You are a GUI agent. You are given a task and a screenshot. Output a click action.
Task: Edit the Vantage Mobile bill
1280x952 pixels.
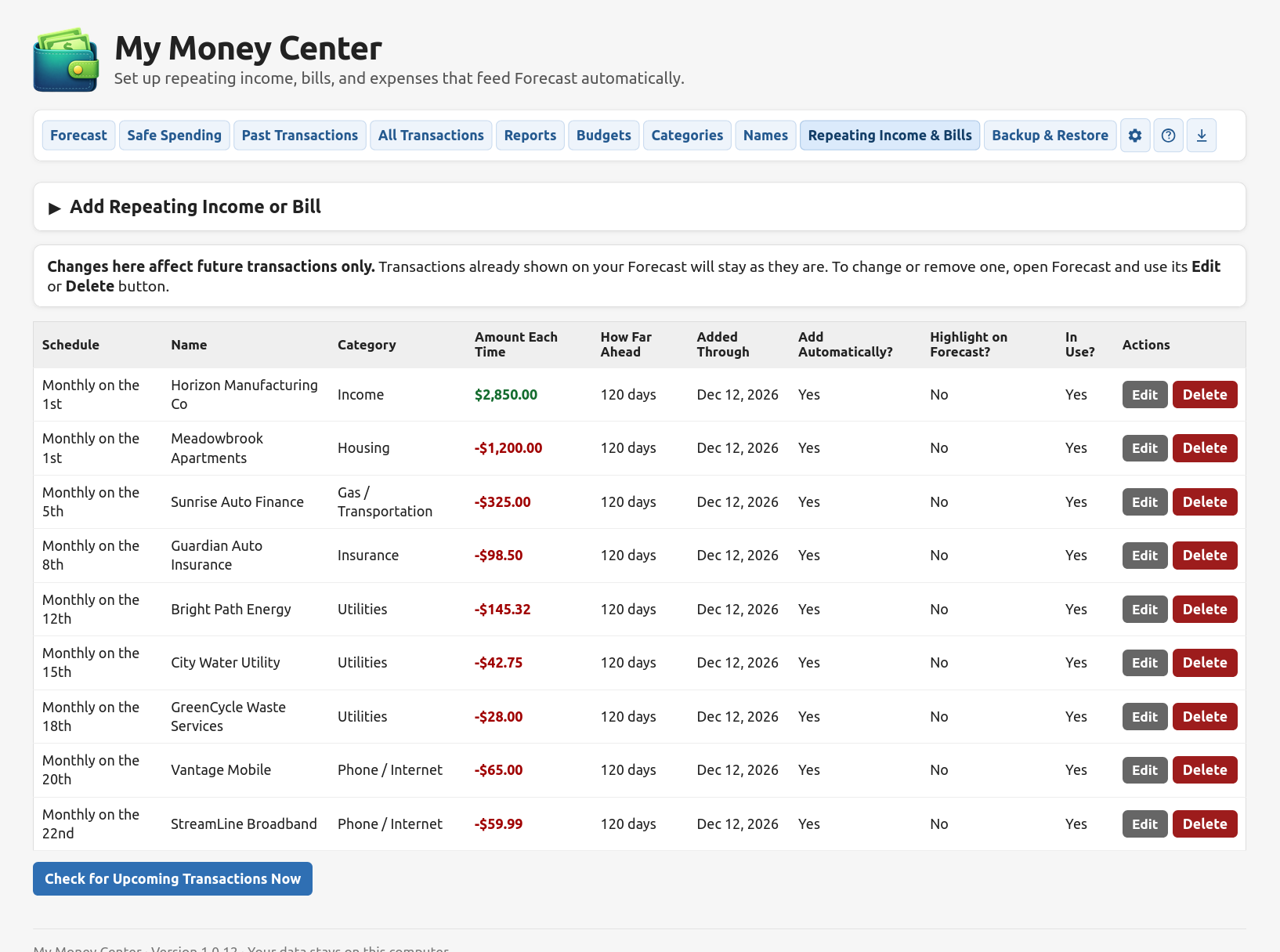point(1144,770)
